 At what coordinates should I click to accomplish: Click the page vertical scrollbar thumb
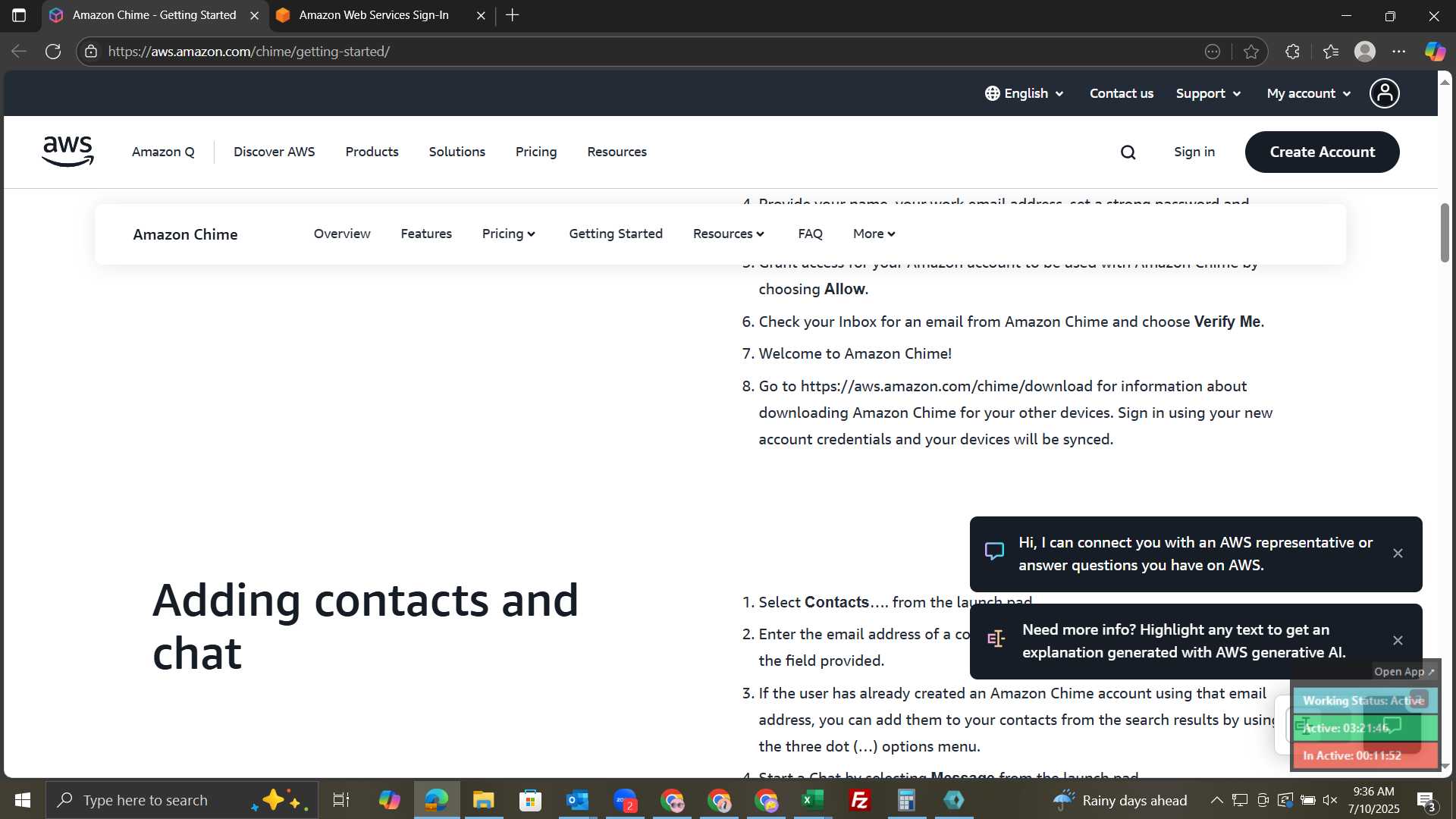pyautogui.click(x=1445, y=233)
